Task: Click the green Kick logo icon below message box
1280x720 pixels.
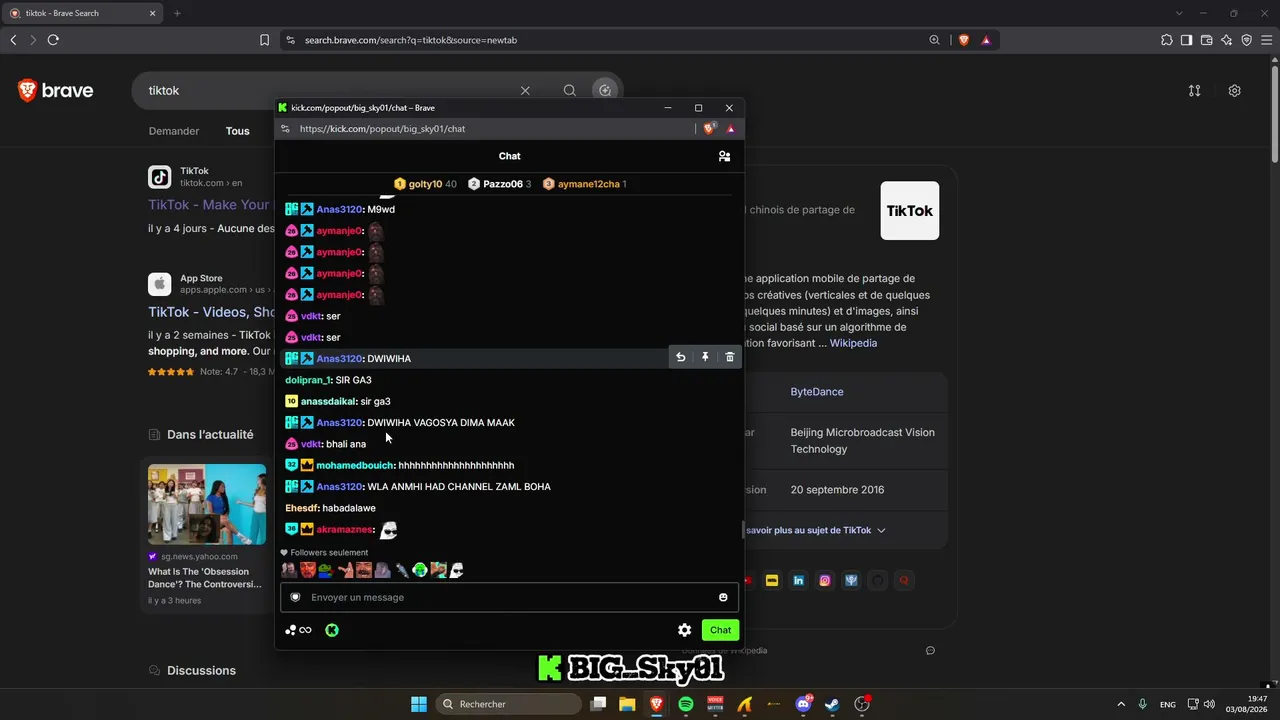Action: pyautogui.click(x=332, y=630)
